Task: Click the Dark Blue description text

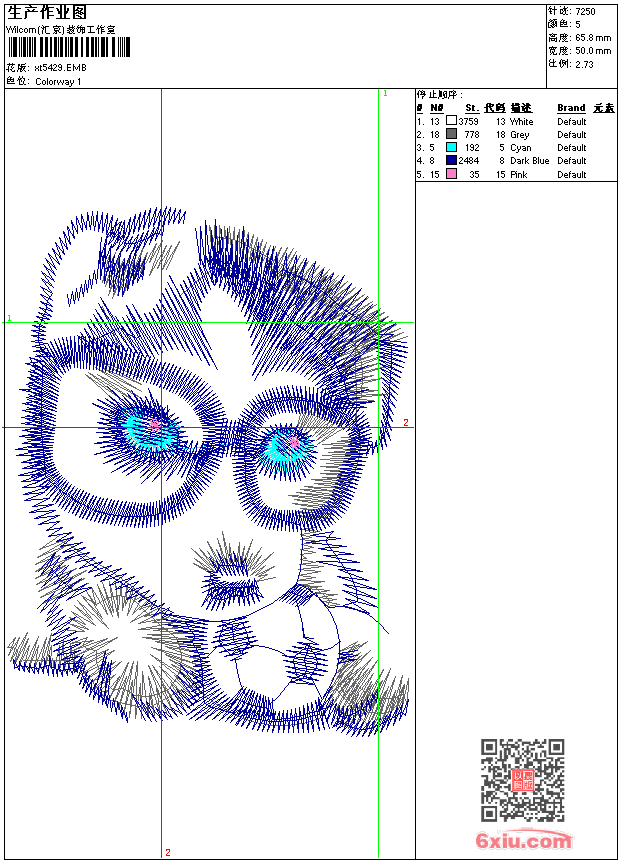Action: 529,161
